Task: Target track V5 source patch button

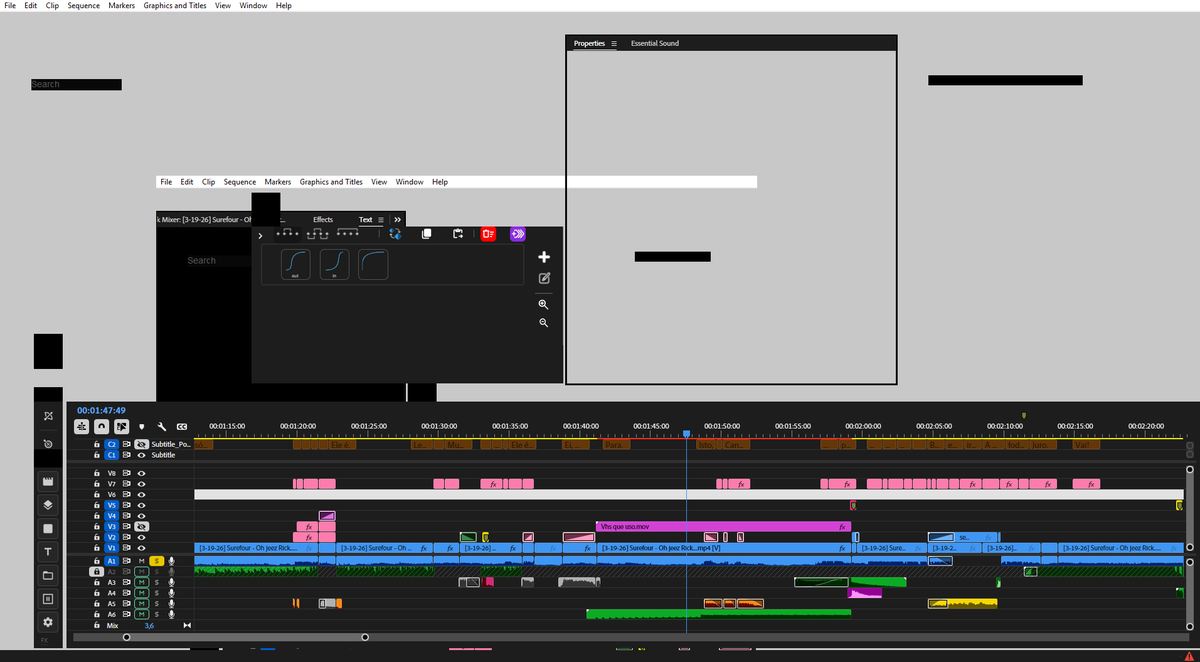Action: [112, 505]
